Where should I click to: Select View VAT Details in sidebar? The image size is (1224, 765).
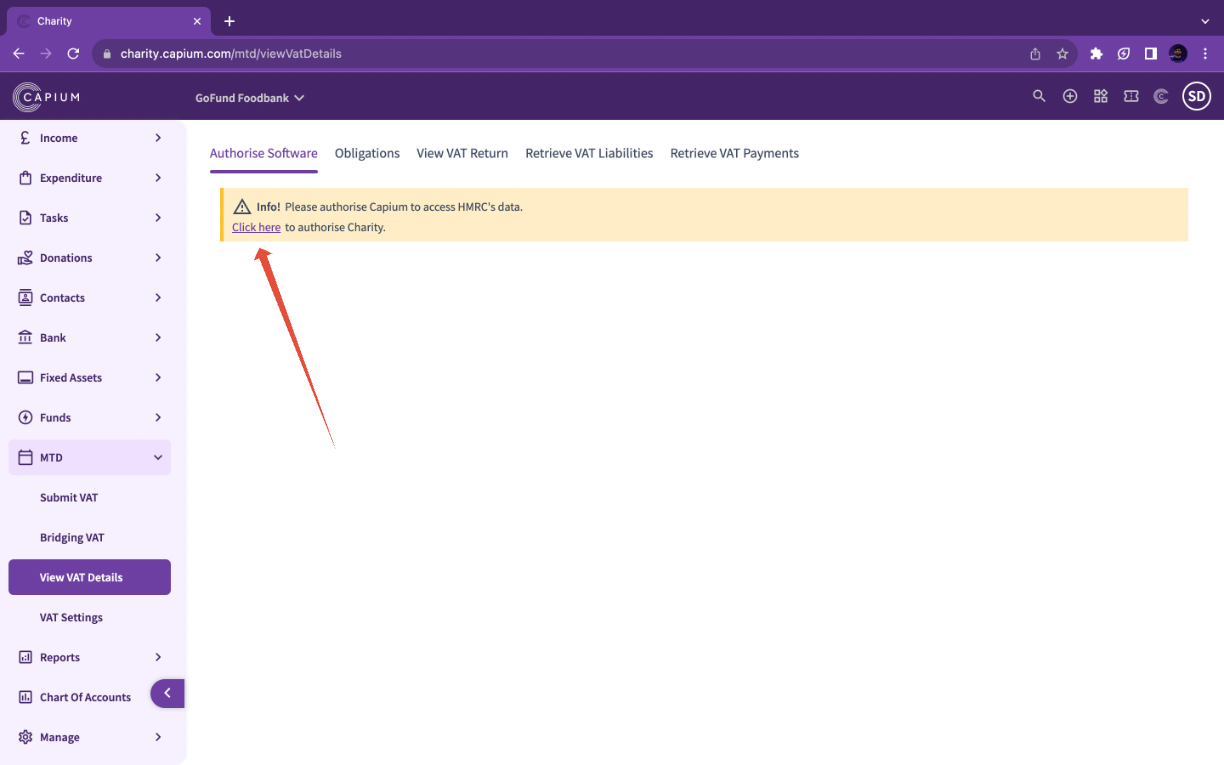click(90, 577)
